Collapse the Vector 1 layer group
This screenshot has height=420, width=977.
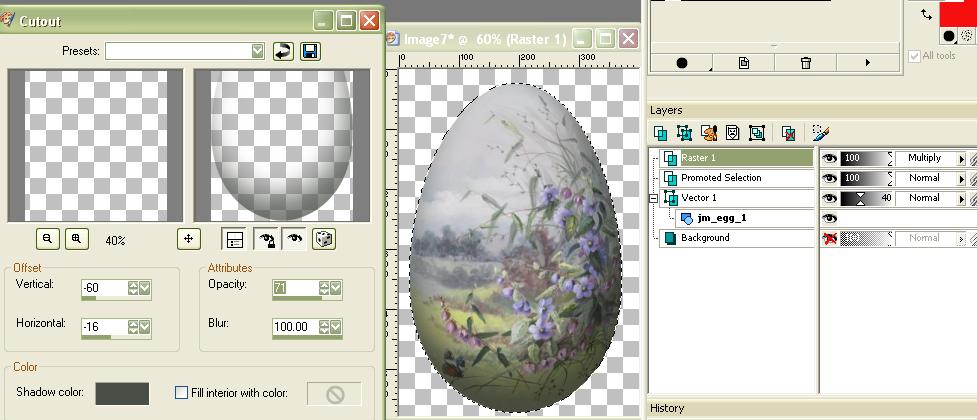tap(654, 198)
